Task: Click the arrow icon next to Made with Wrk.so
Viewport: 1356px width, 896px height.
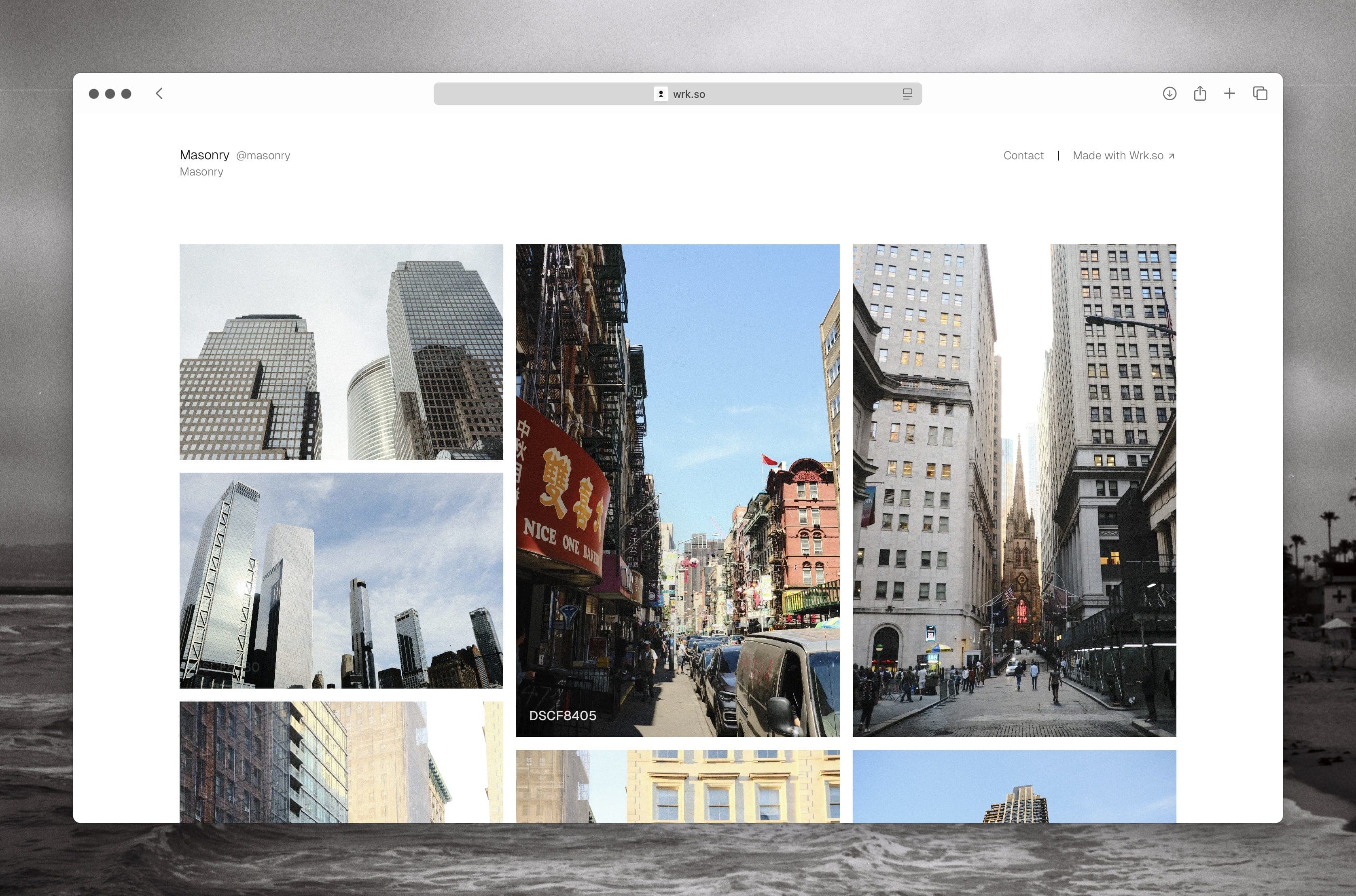Action: [1172, 156]
